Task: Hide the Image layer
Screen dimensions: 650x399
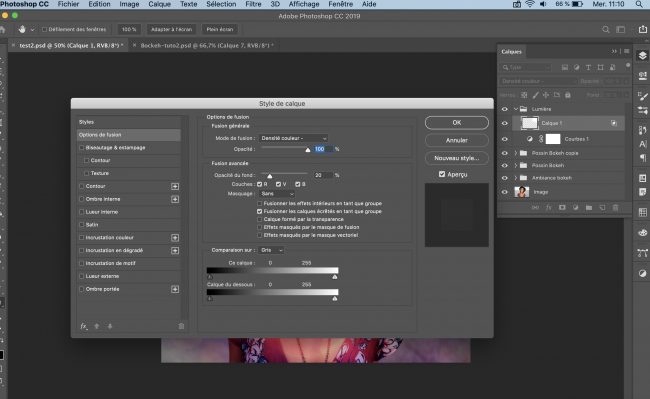Action: click(x=504, y=192)
